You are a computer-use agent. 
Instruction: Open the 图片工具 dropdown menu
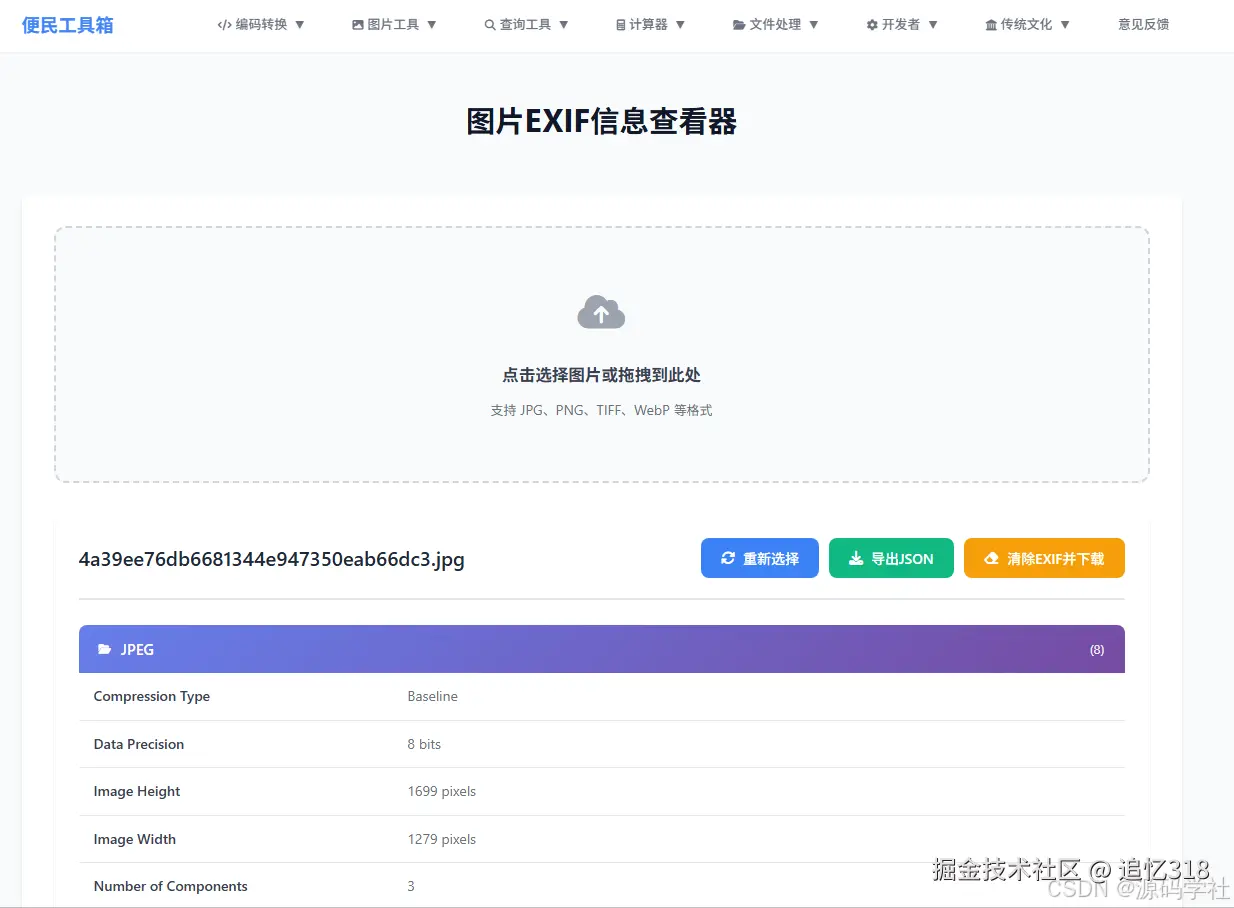pyautogui.click(x=394, y=24)
